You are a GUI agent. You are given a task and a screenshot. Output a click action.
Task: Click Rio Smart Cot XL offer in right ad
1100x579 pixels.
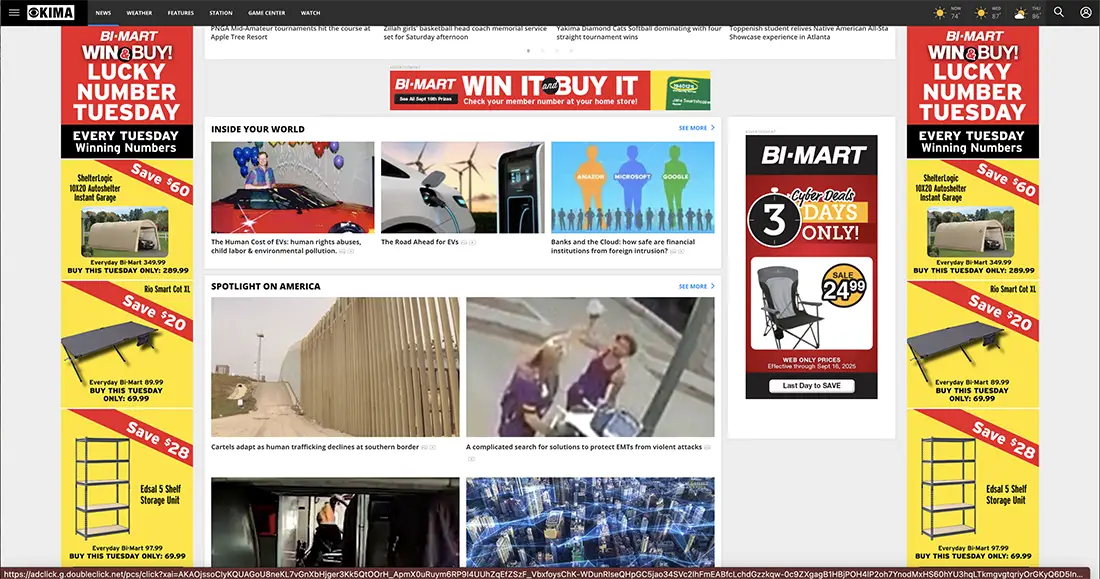pos(973,344)
